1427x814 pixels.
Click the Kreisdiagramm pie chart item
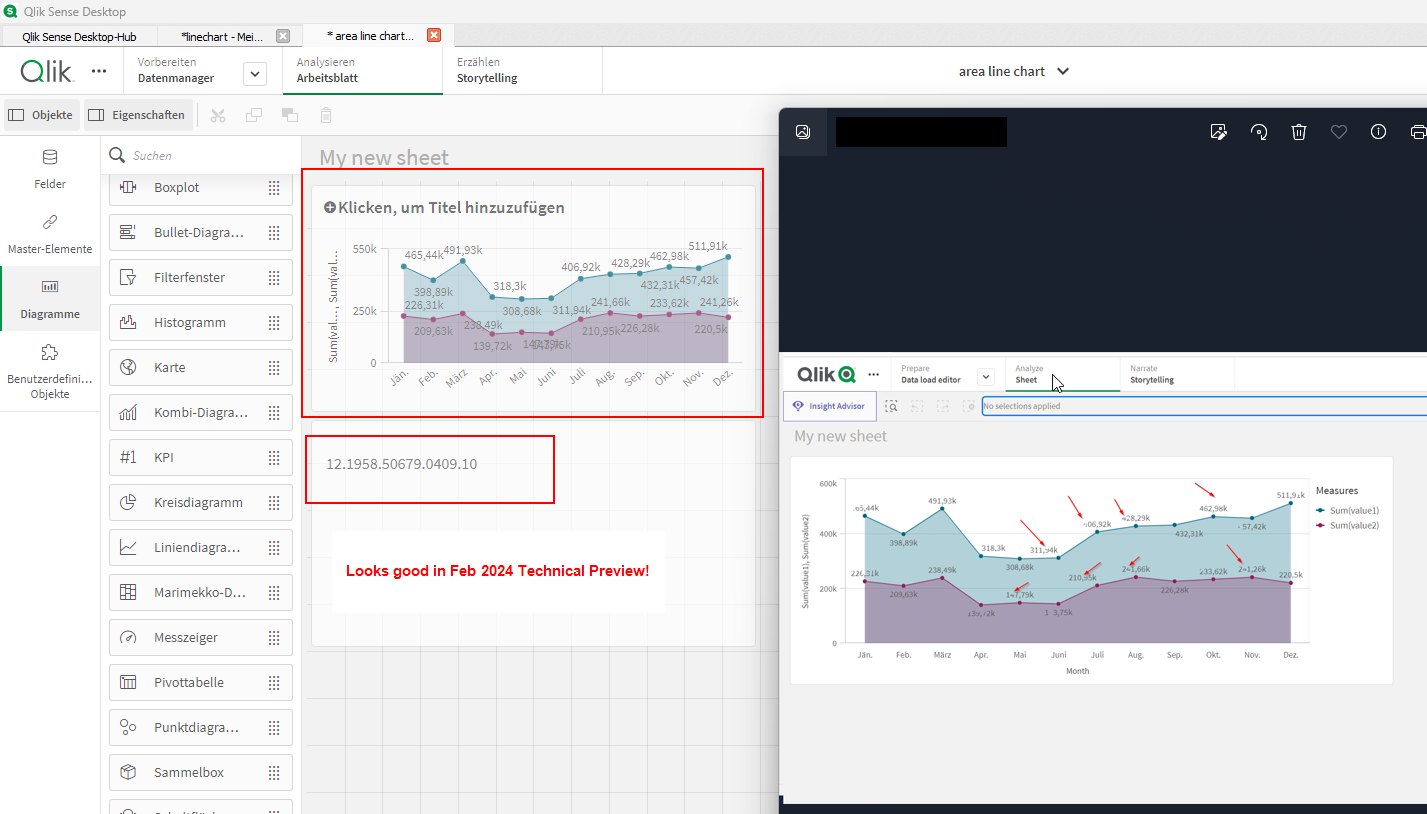click(x=201, y=502)
